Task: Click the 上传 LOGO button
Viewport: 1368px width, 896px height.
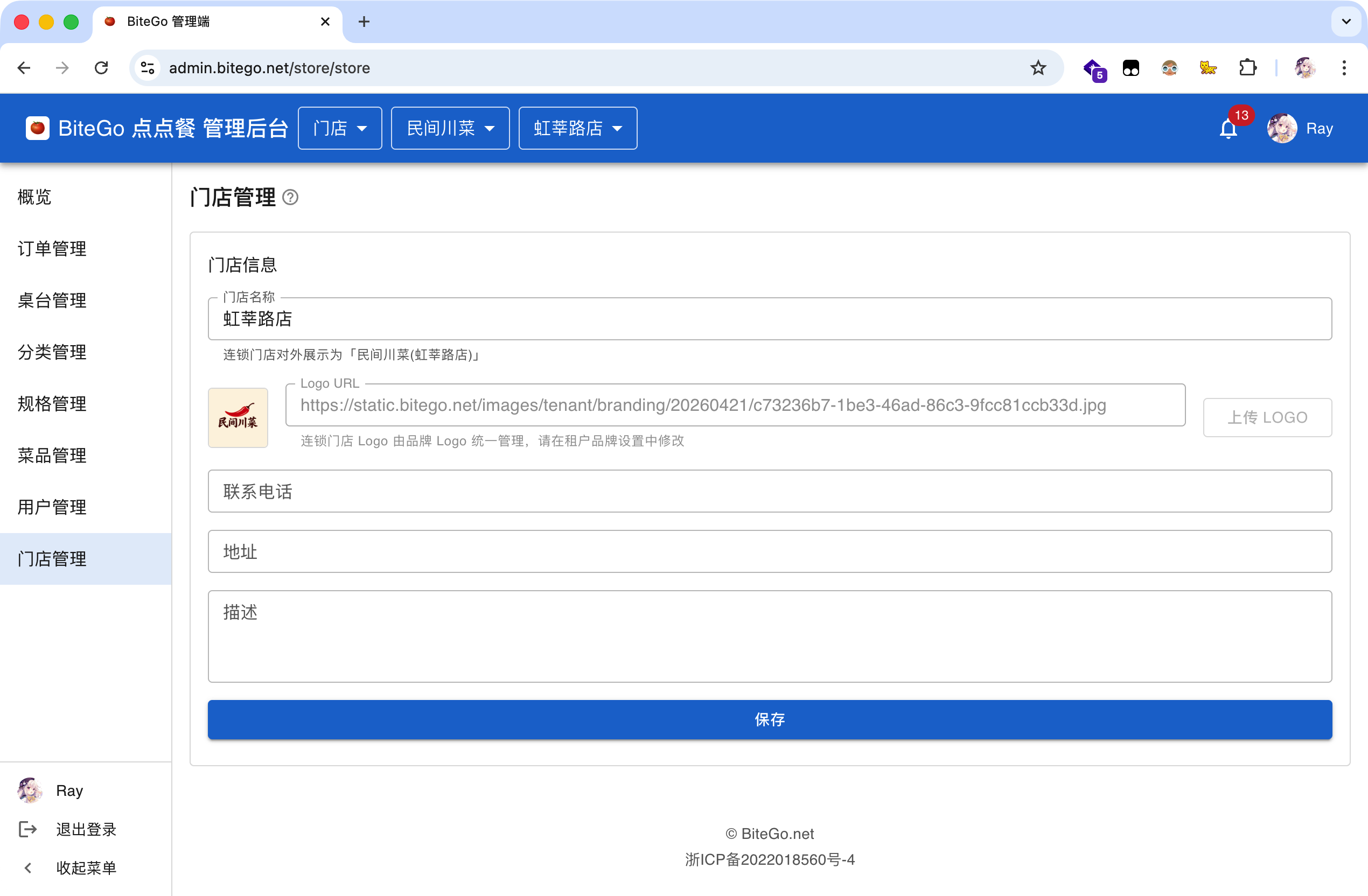Action: click(x=1267, y=417)
